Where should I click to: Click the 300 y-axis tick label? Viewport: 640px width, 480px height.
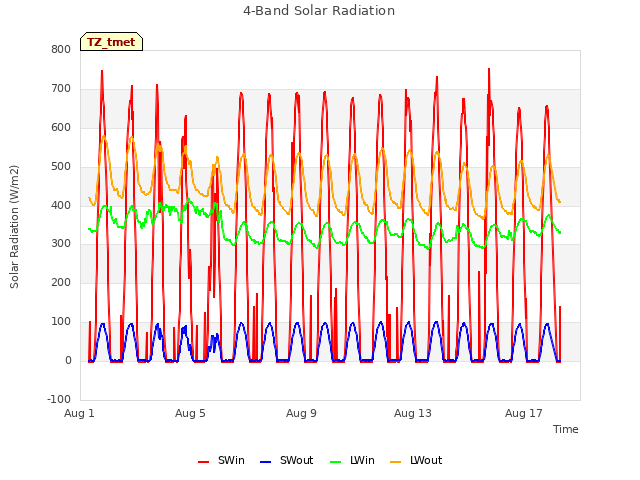tap(61, 244)
